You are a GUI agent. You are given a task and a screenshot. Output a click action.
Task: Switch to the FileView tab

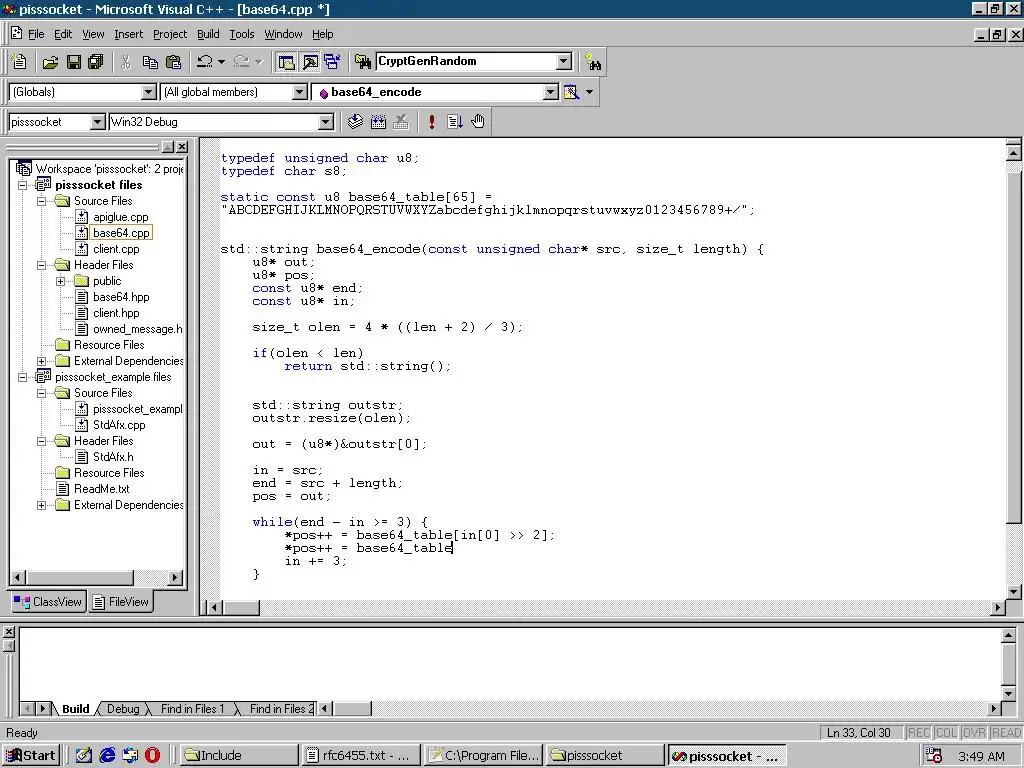tap(121, 602)
